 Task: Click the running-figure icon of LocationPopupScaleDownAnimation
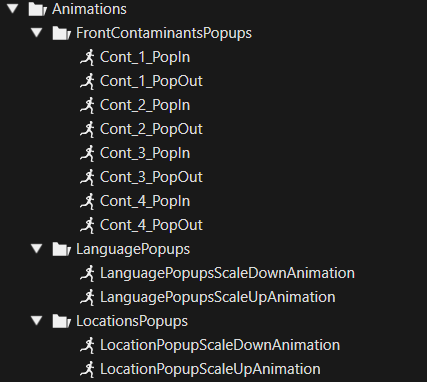point(88,345)
